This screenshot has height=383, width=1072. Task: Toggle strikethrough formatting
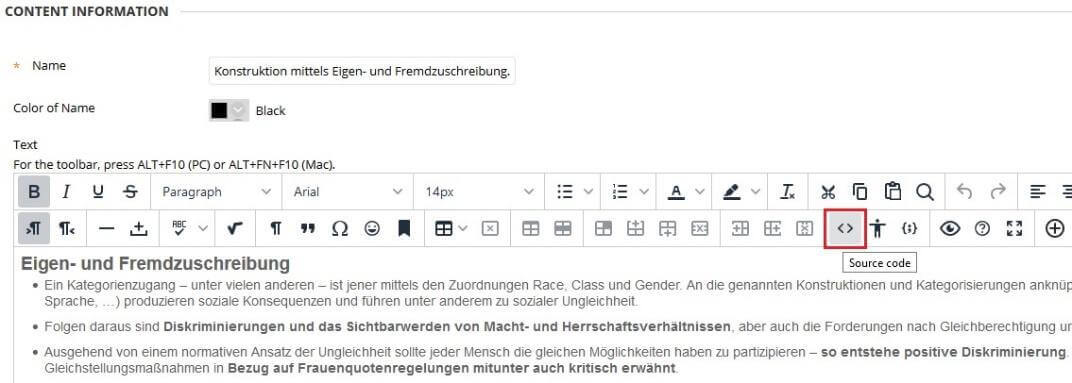click(130, 192)
